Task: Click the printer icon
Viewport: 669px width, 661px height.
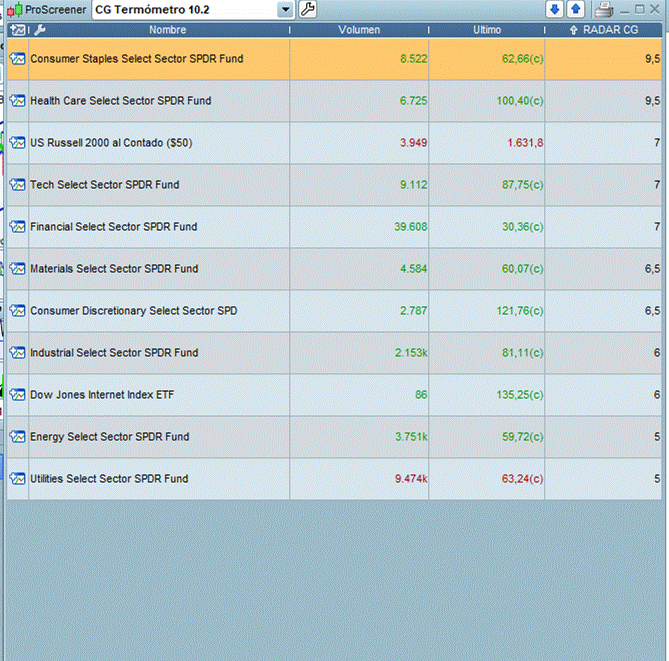Action: pos(604,10)
